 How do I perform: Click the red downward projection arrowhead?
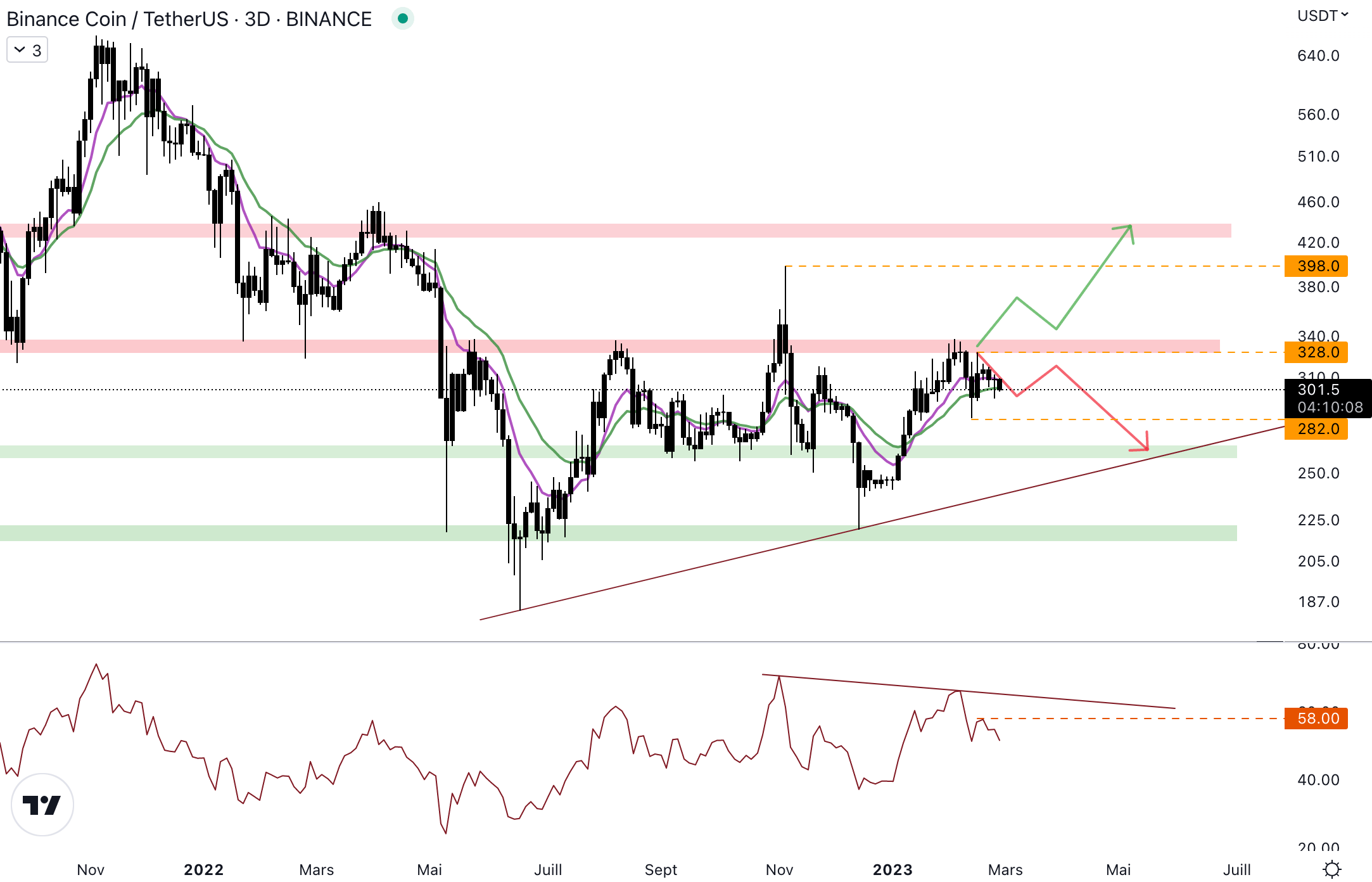(x=1144, y=446)
